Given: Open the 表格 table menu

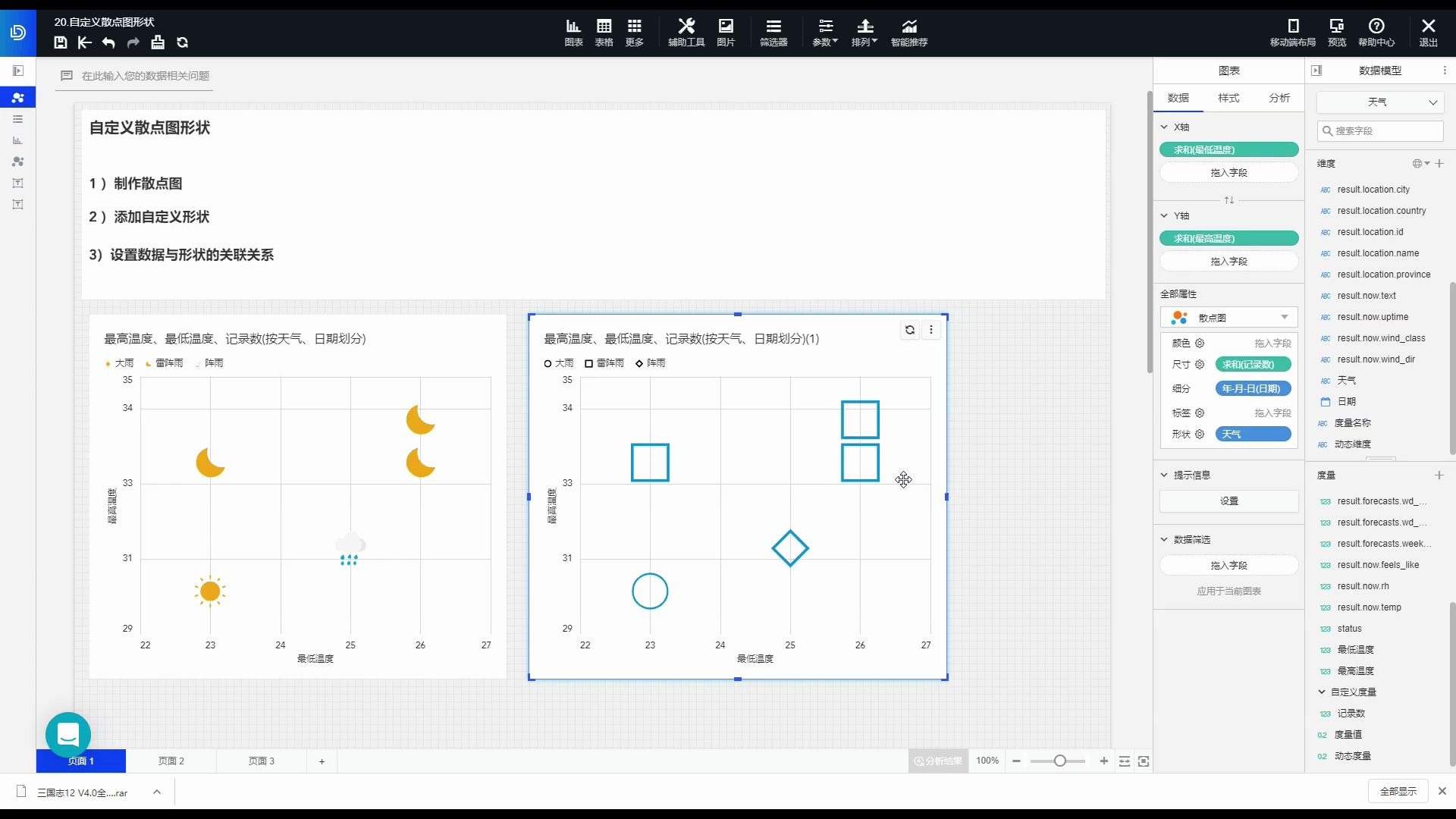Looking at the screenshot, I should pos(604,33).
